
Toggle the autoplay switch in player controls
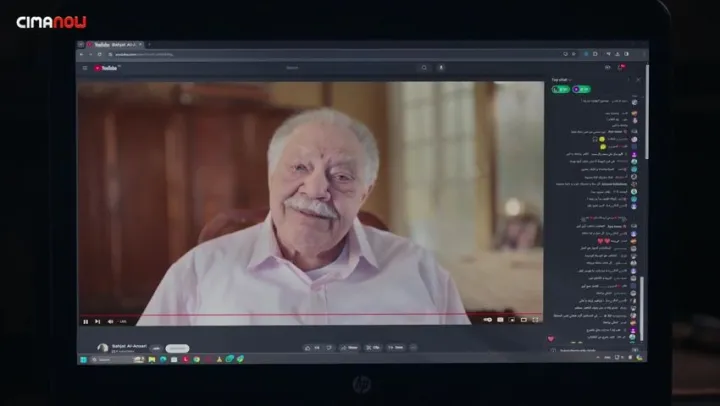pos(488,320)
